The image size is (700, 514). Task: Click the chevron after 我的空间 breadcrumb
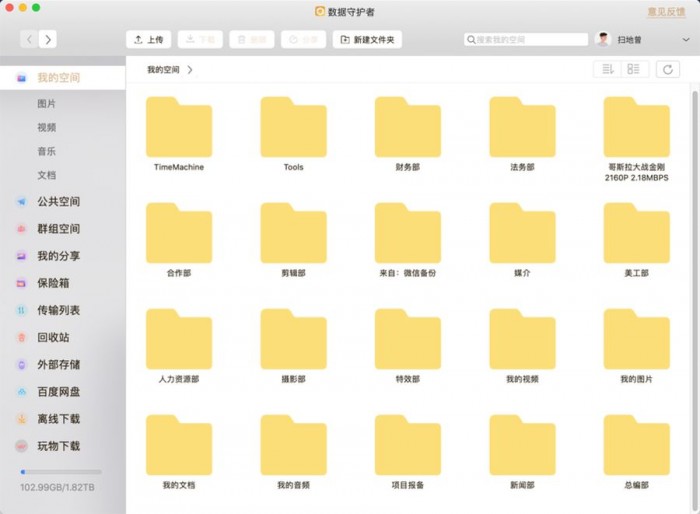point(190,70)
